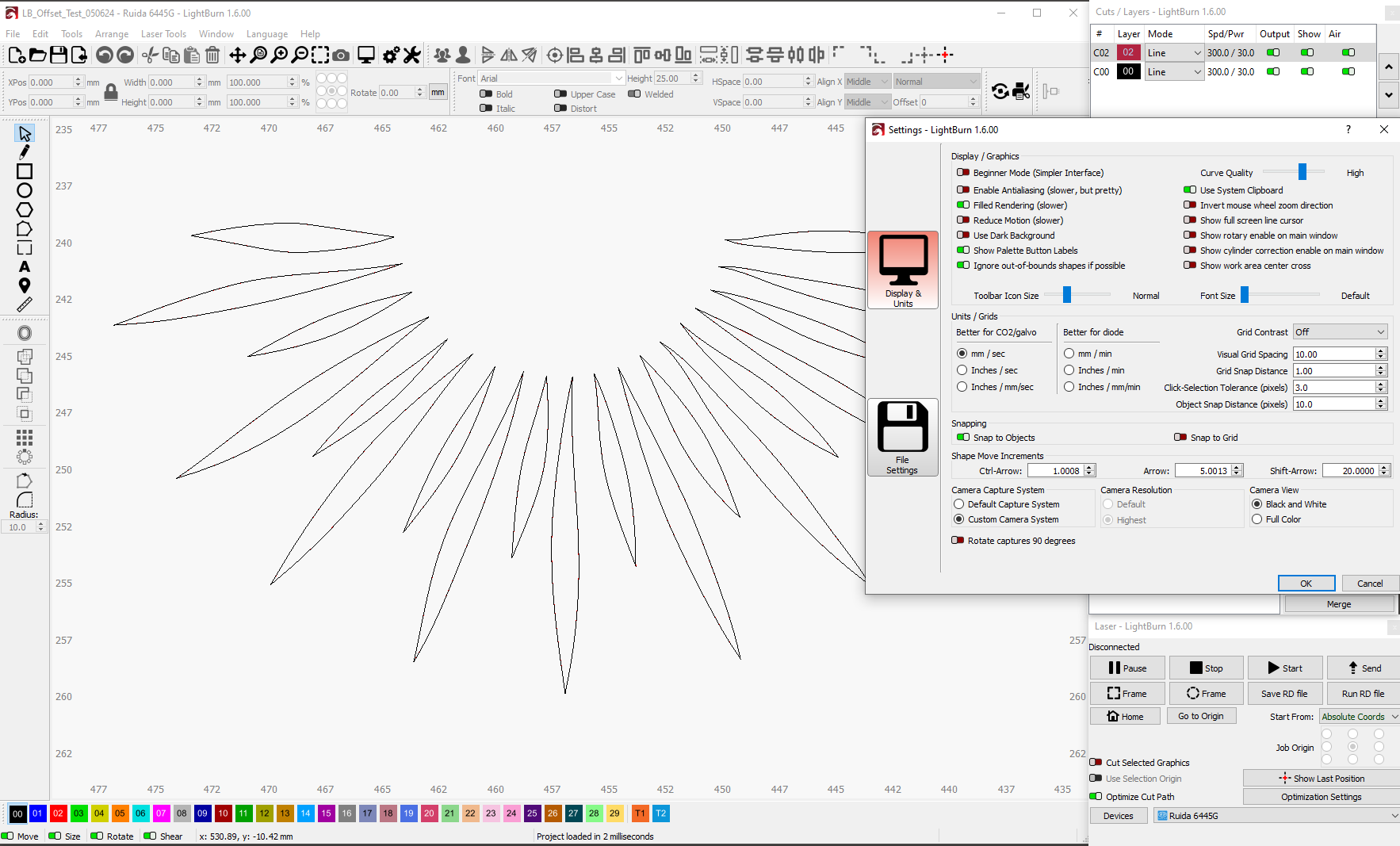Click the Redo arrow icon

125,55
